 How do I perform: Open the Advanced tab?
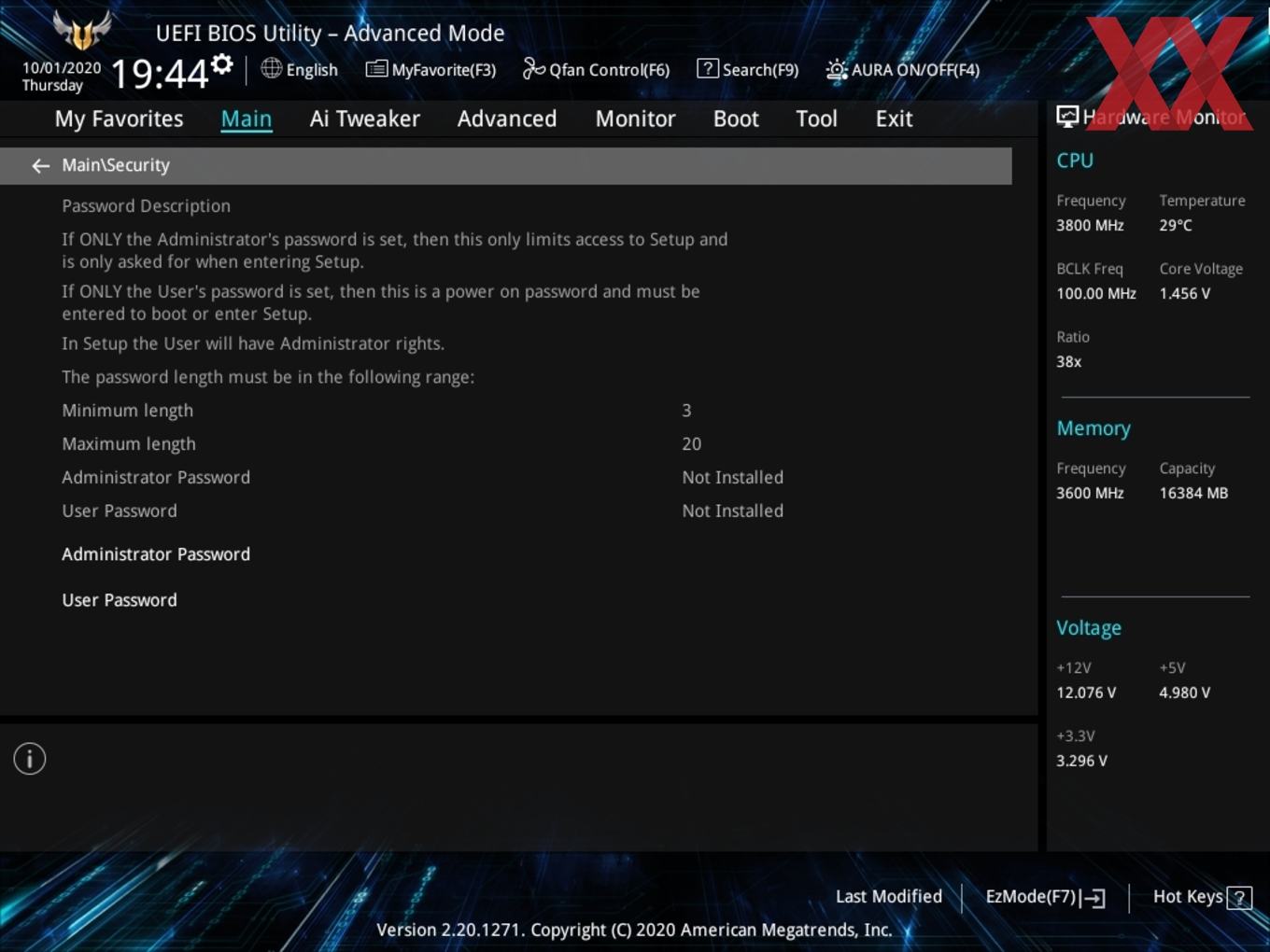507,119
